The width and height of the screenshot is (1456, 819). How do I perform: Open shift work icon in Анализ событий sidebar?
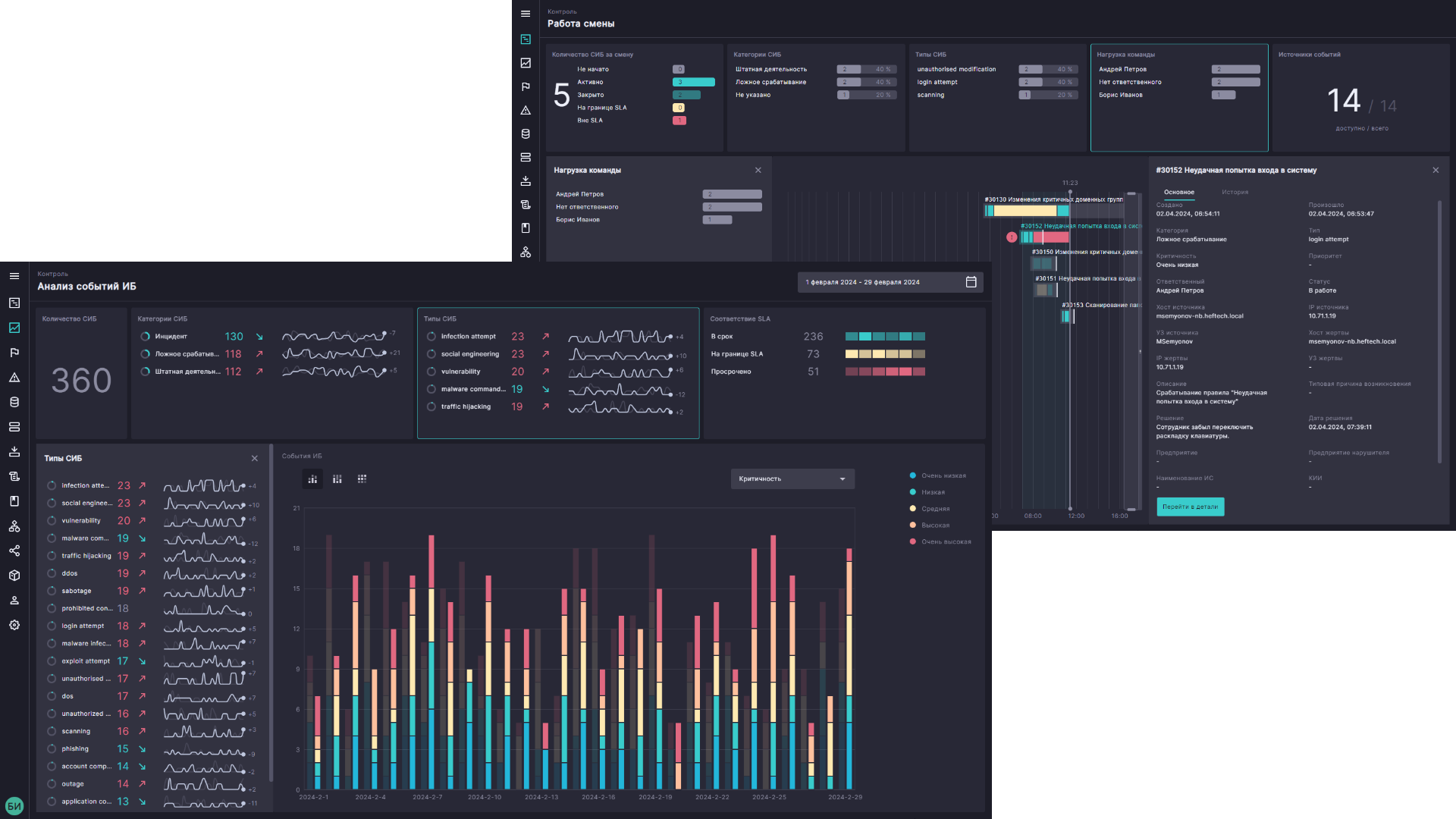coord(14,303)
